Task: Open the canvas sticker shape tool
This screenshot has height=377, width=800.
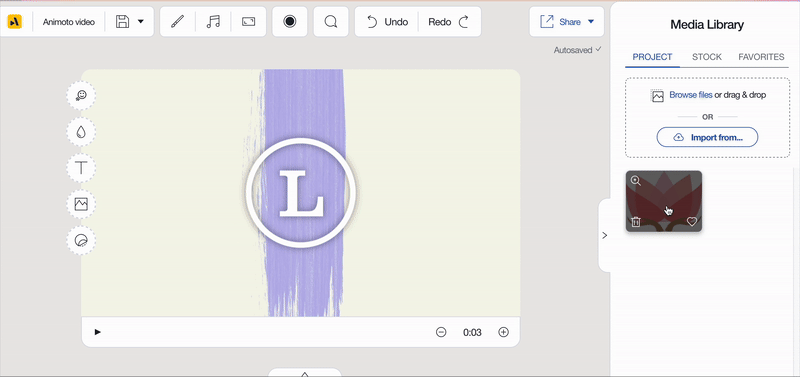Action: point(81,240)
